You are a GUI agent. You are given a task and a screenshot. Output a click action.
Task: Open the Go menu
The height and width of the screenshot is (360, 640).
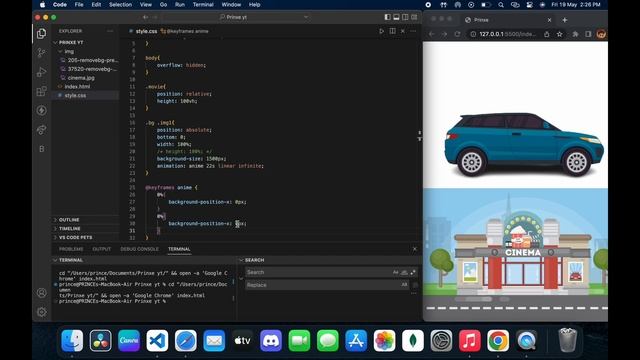(163, 5)
